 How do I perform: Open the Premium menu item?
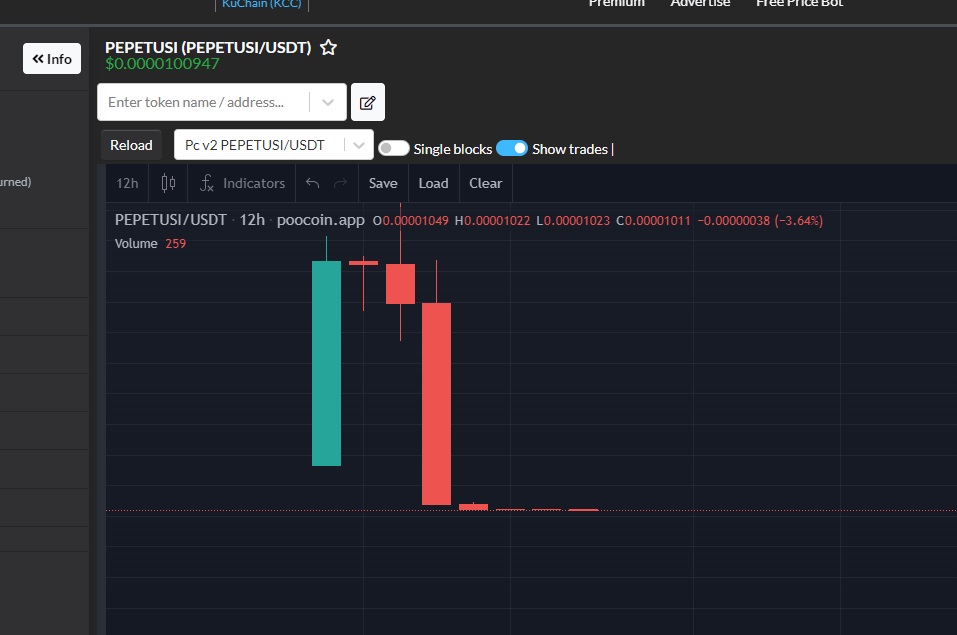(616, 3)
